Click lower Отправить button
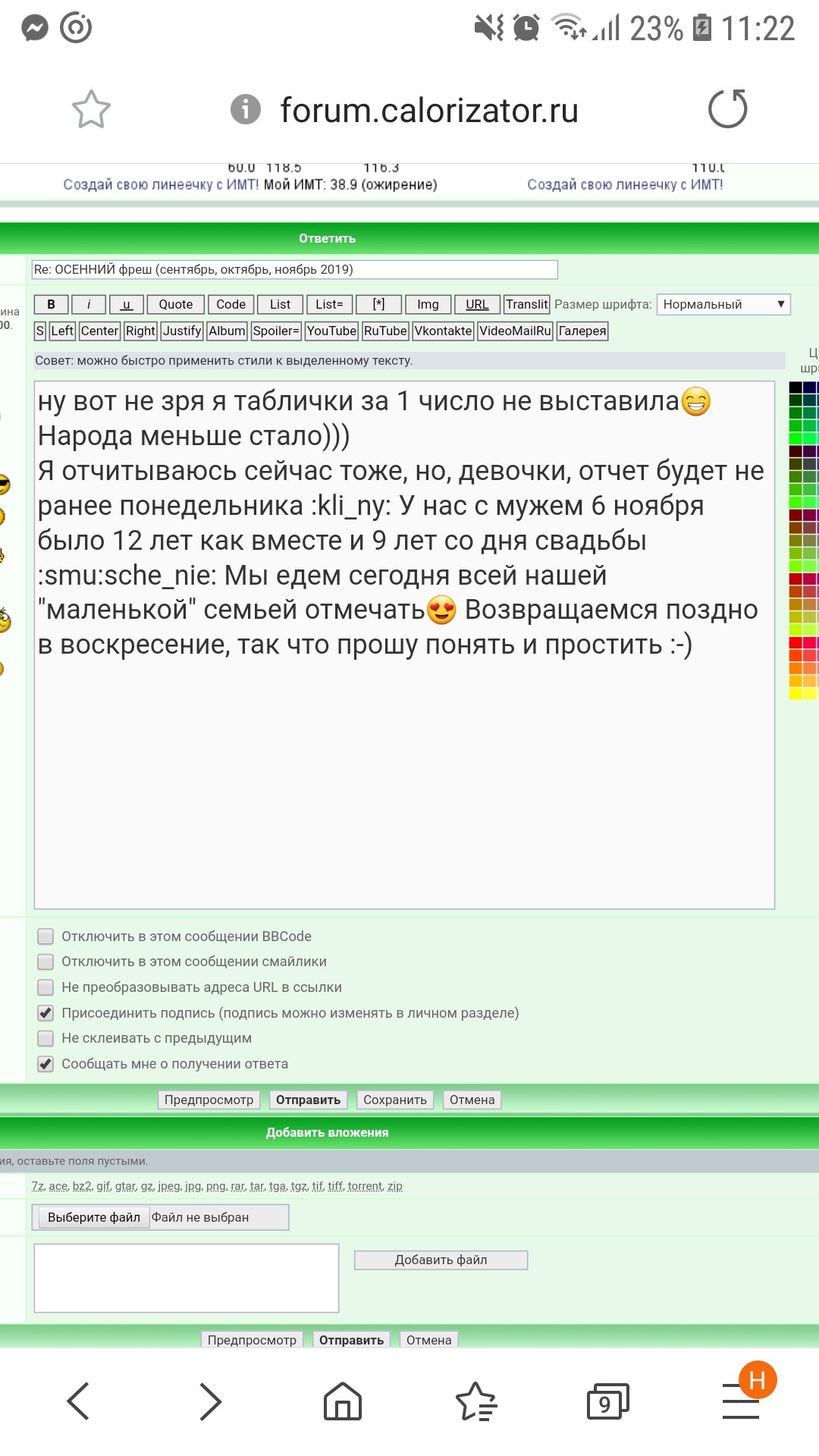Image resolution: width=819 pixels, height=1456 pixels. pos(351,1340)
